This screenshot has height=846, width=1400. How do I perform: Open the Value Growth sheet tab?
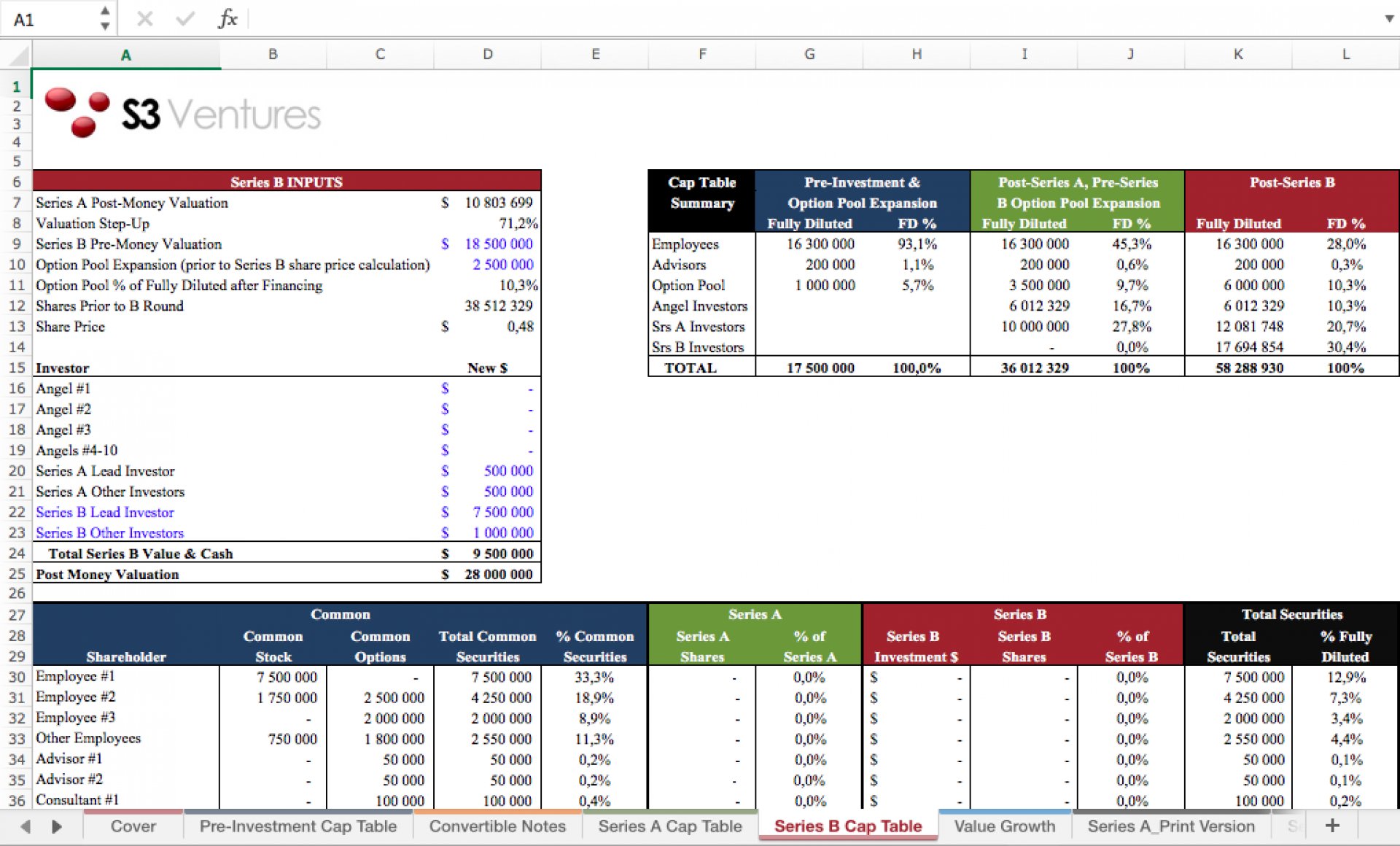click(x=1005, y=826)
